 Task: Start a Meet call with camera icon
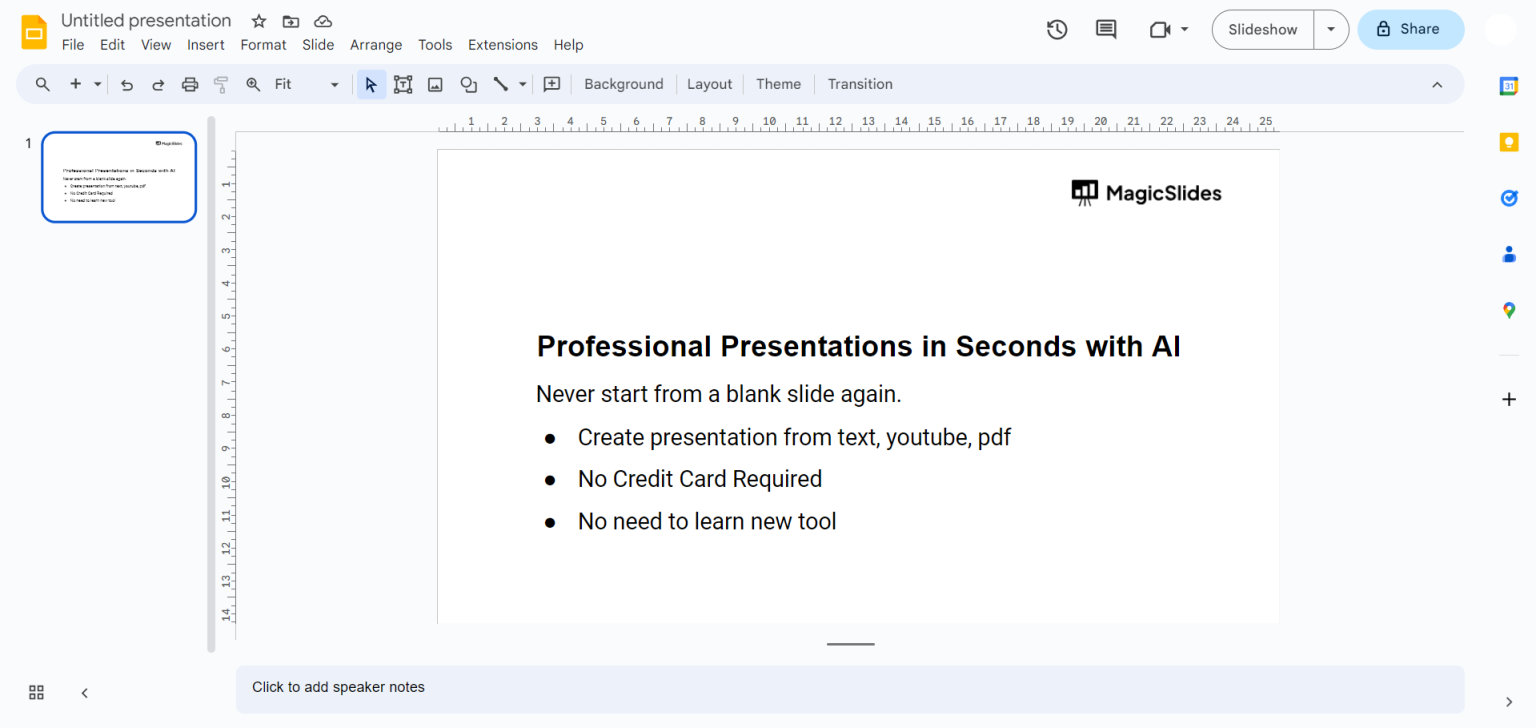click(1160, 30)
